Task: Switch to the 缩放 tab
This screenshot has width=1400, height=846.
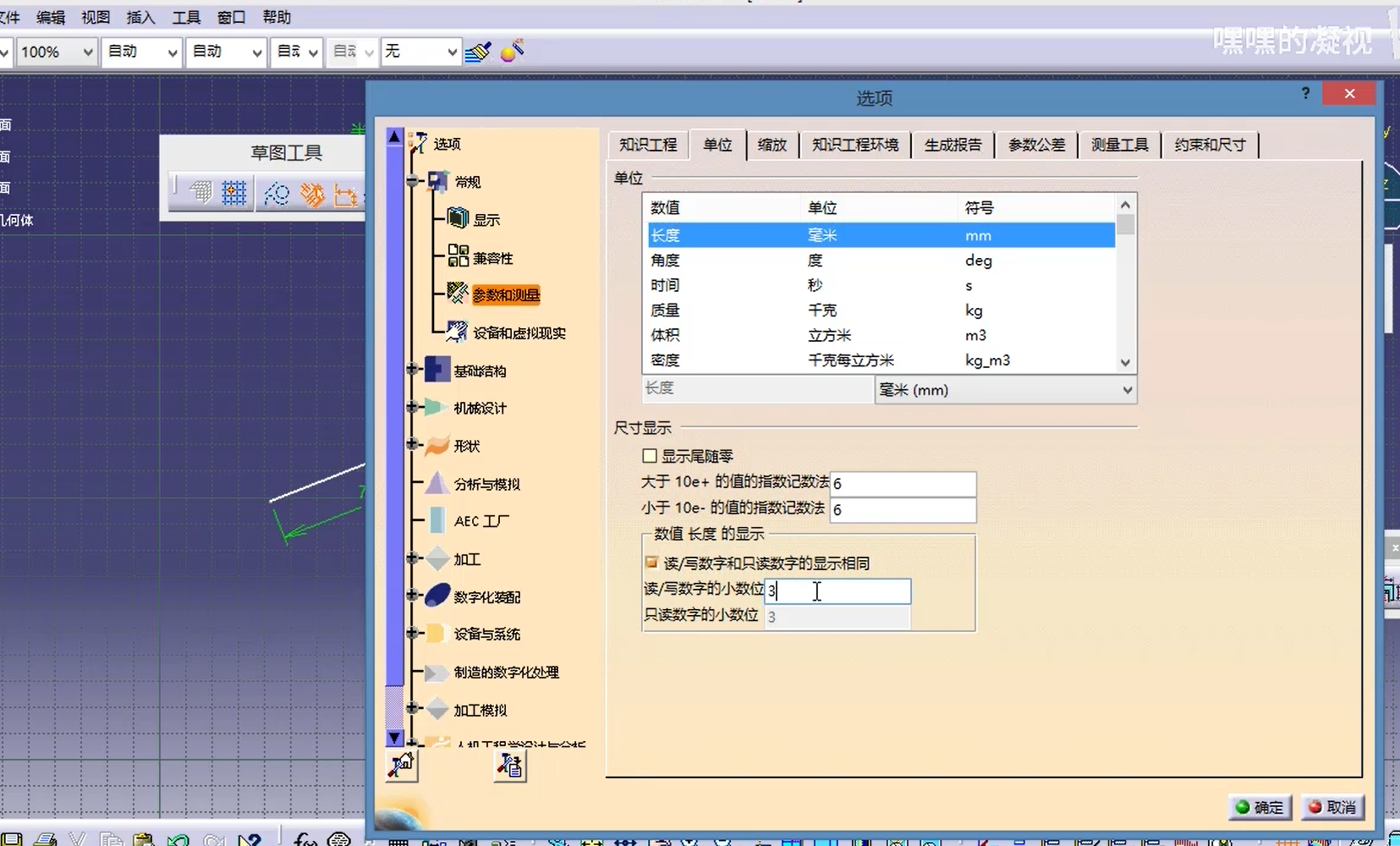Action: [771, 145]
